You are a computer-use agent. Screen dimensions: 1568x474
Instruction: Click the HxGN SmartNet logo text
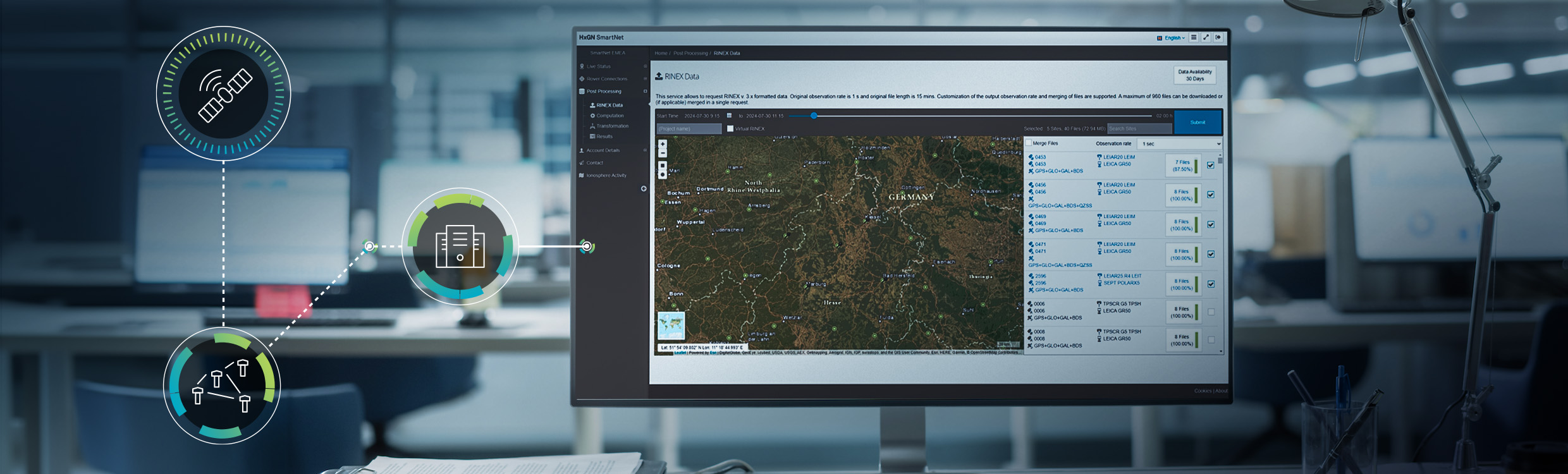coord(601,38)
